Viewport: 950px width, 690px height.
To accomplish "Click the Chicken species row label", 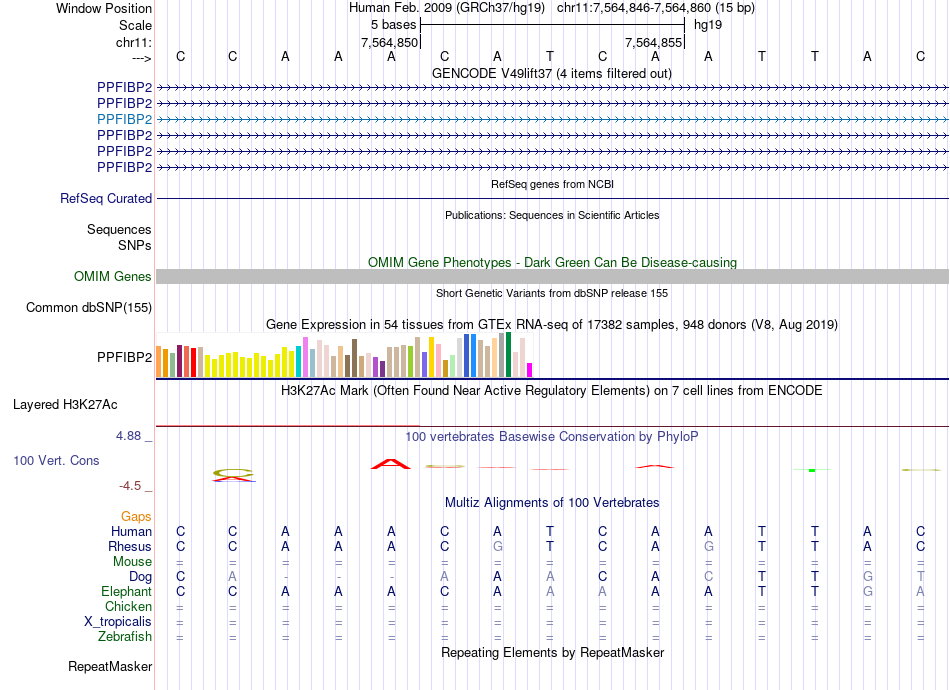I will [x=128, y=606].
